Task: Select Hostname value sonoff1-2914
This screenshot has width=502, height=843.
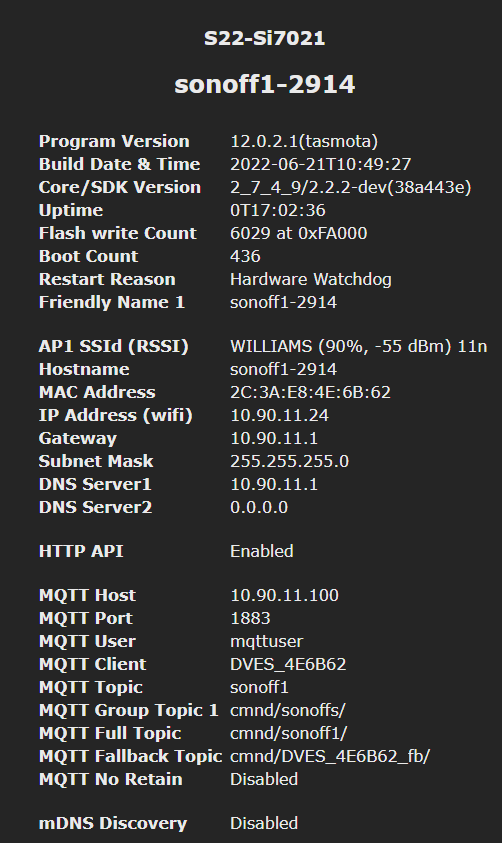Action: pos(284,369)
